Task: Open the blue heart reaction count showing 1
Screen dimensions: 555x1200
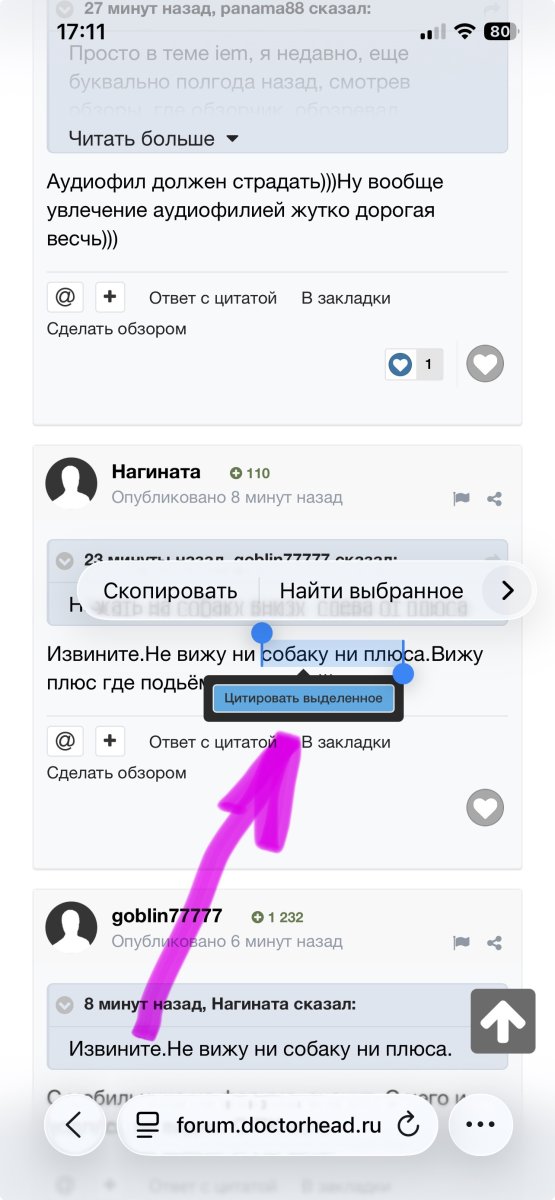Action: click(x=414, y=364)
